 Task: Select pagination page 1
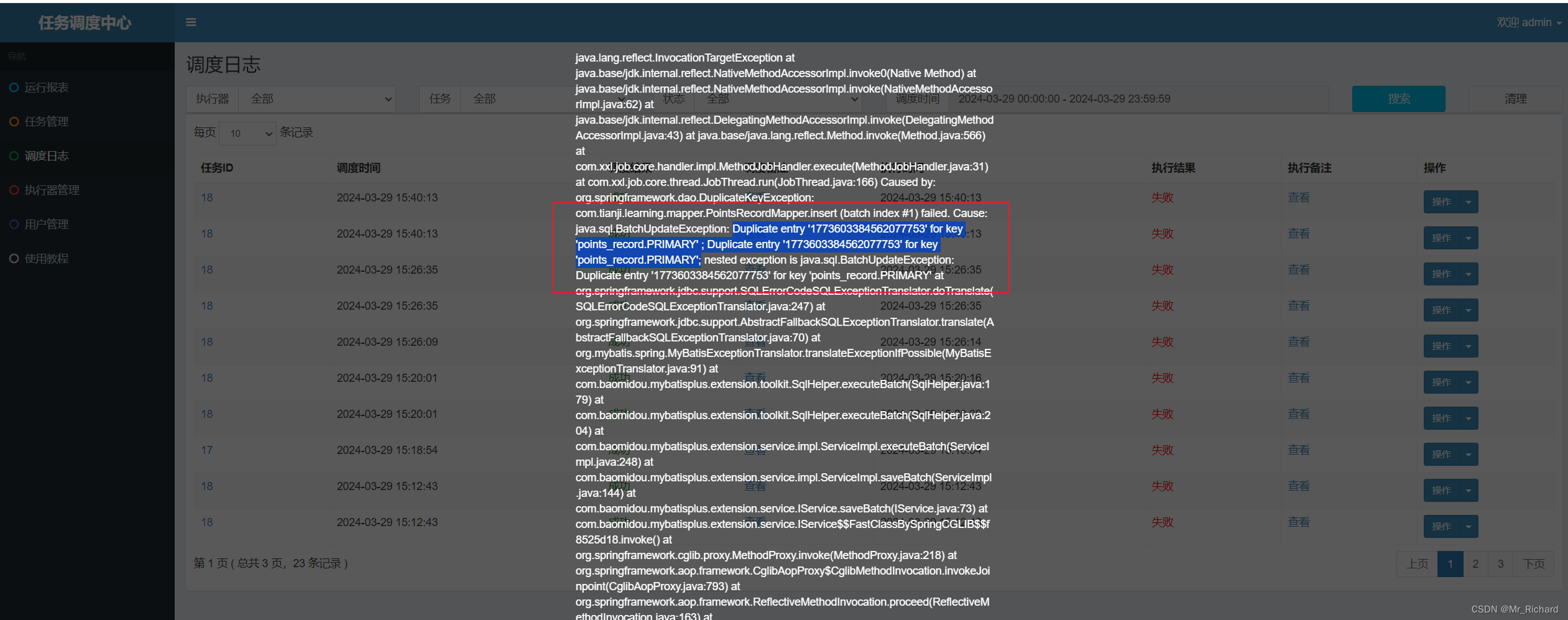pos(1450,564)
